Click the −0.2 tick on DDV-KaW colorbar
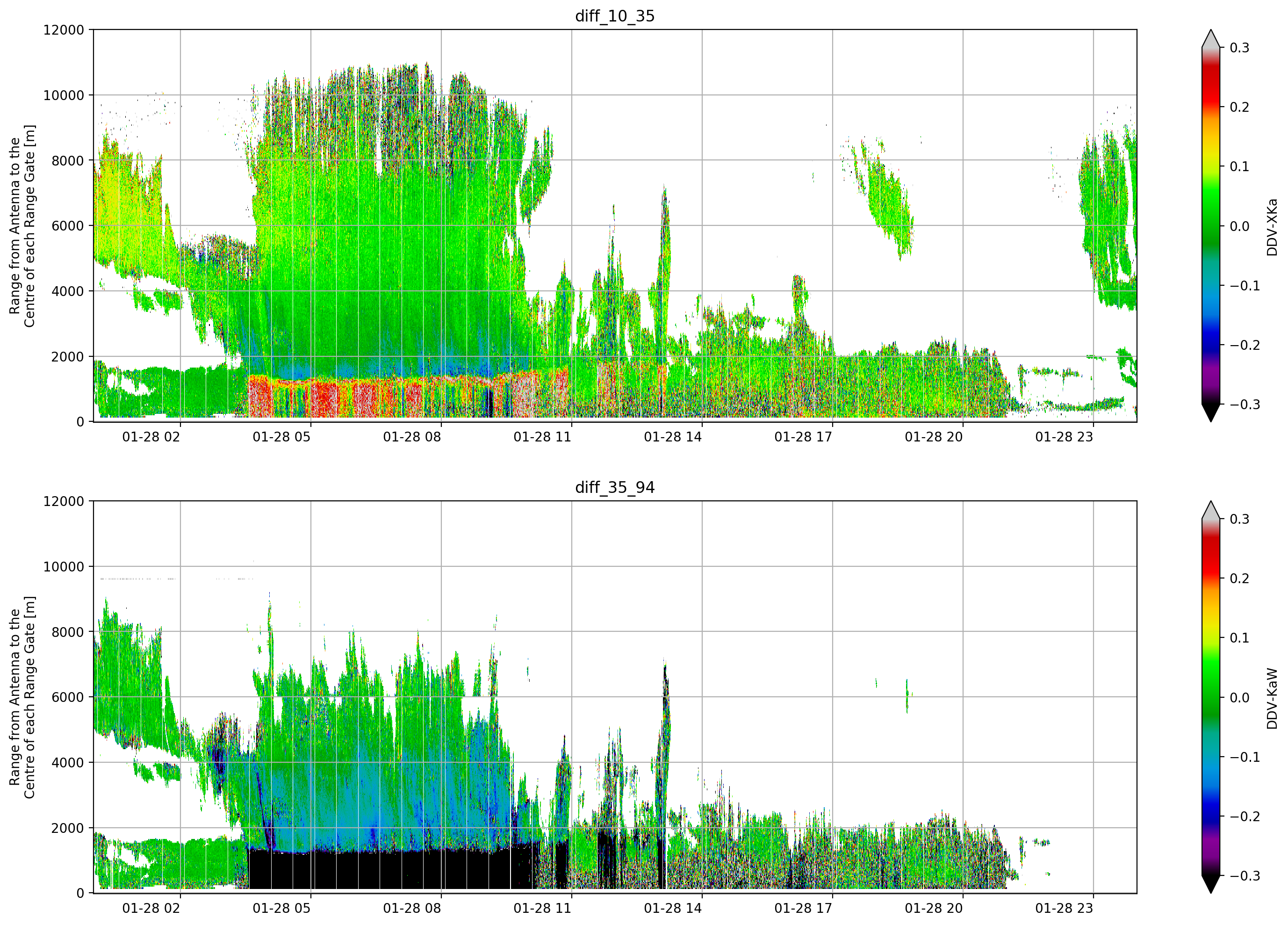The image size is (1288, 925). [x=1245, y=817]
